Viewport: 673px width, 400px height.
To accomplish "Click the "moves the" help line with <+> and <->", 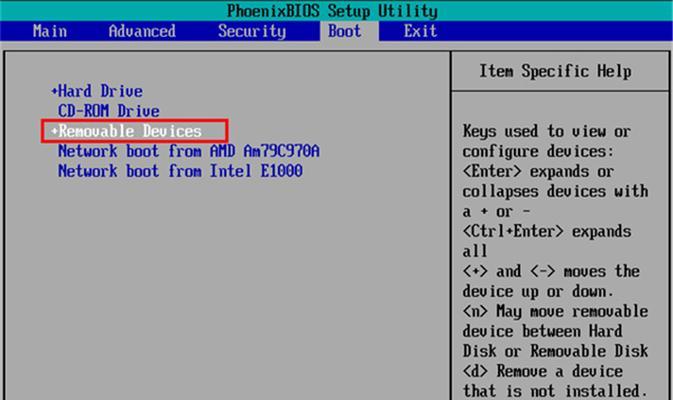I will coord(551,271).
